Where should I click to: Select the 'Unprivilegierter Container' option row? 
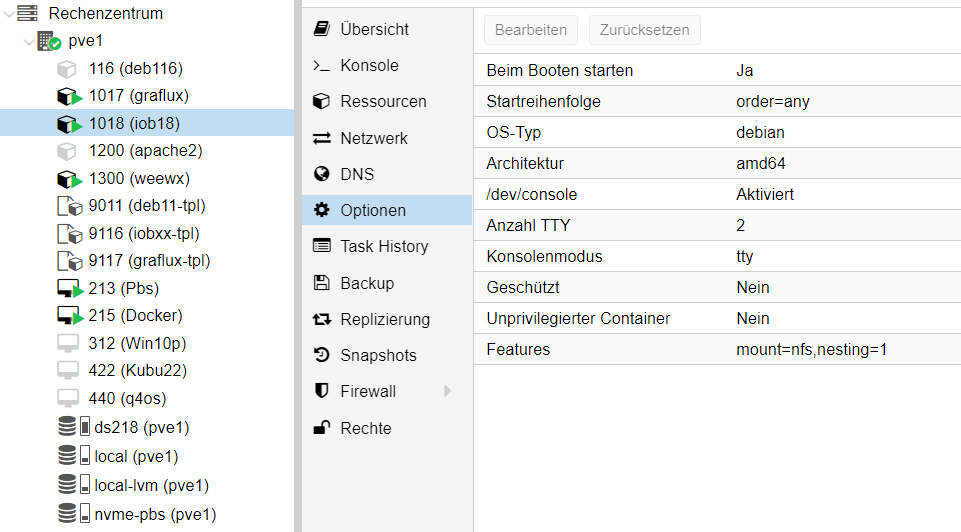[716, 318]
